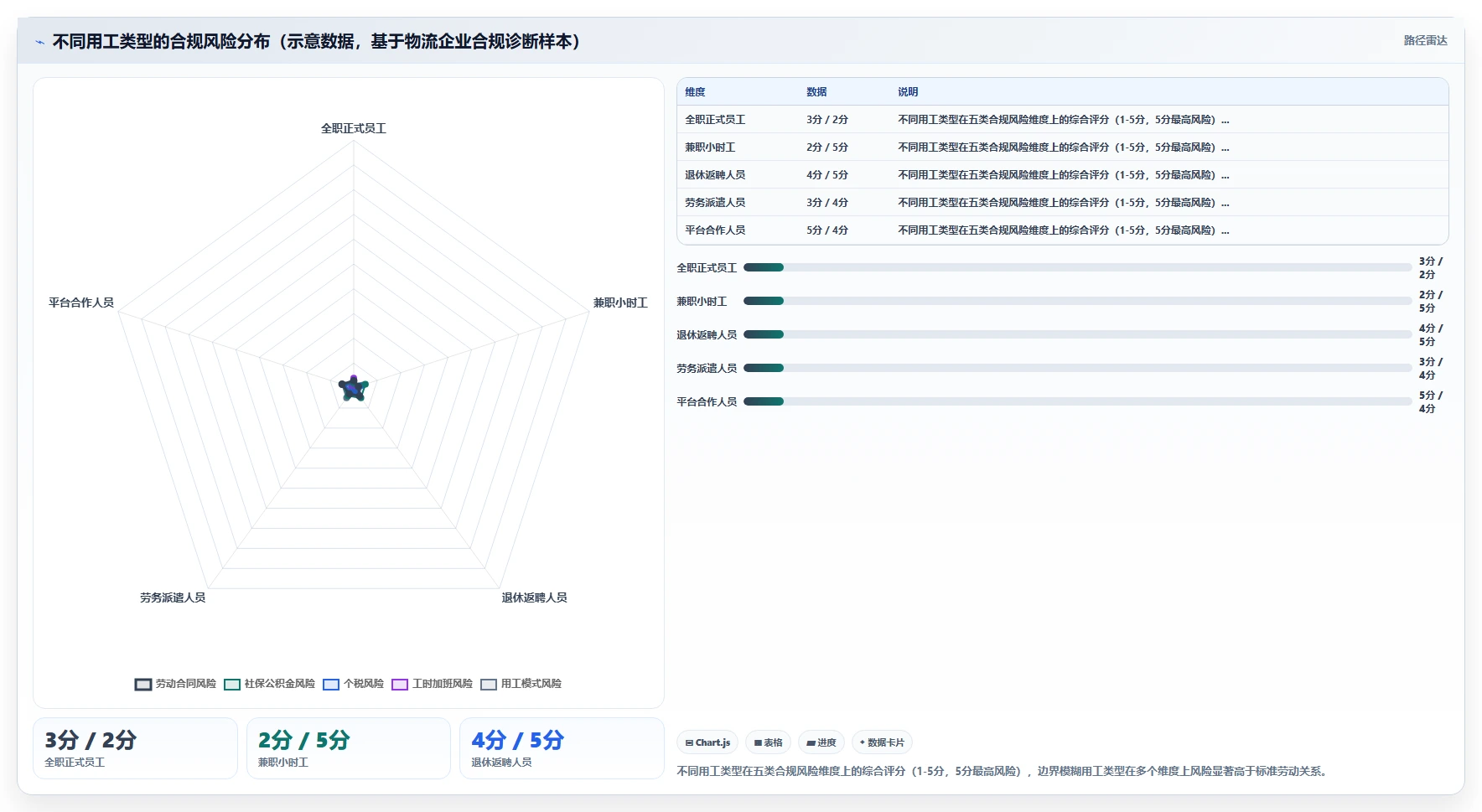
Task: Toggle 社保公积金风险 legend swatch
Action: [x=232, y=685]
